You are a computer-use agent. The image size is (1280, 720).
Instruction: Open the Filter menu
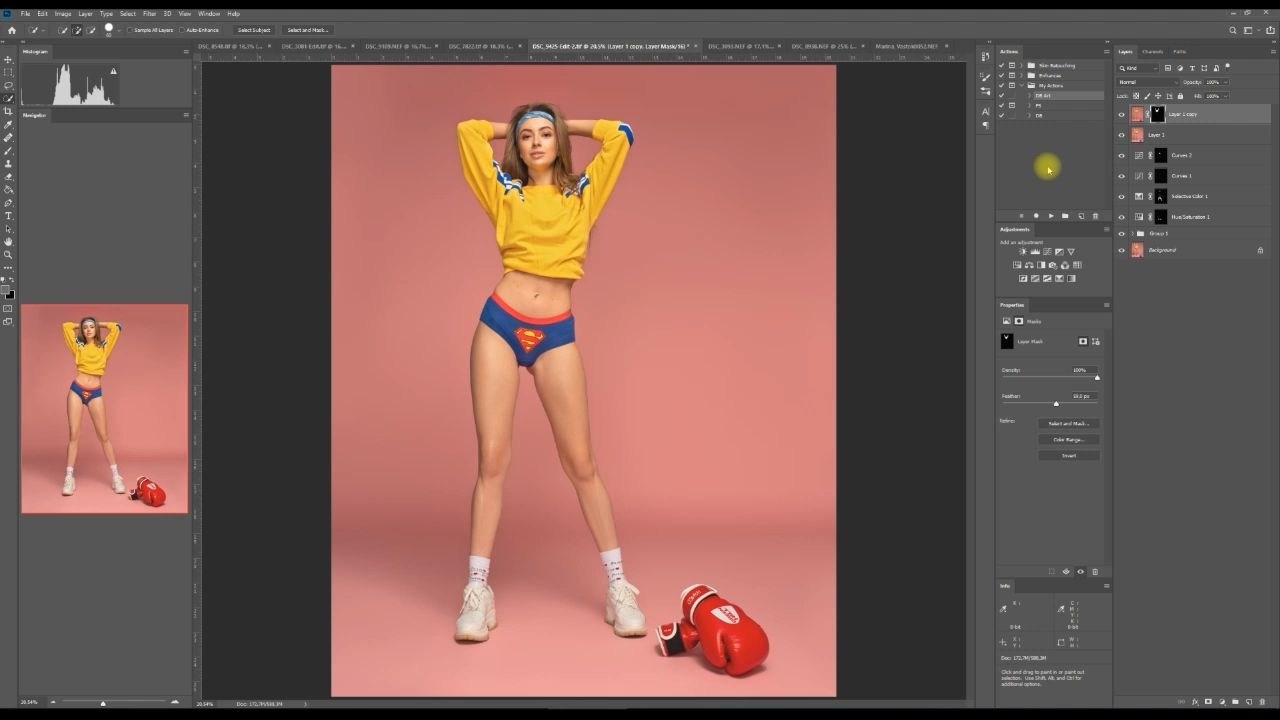[x=149, y=14]
